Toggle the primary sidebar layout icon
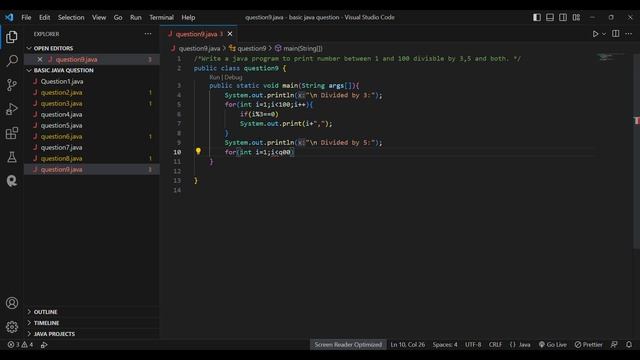The image size is (640, 360). (x=537, y=17)
